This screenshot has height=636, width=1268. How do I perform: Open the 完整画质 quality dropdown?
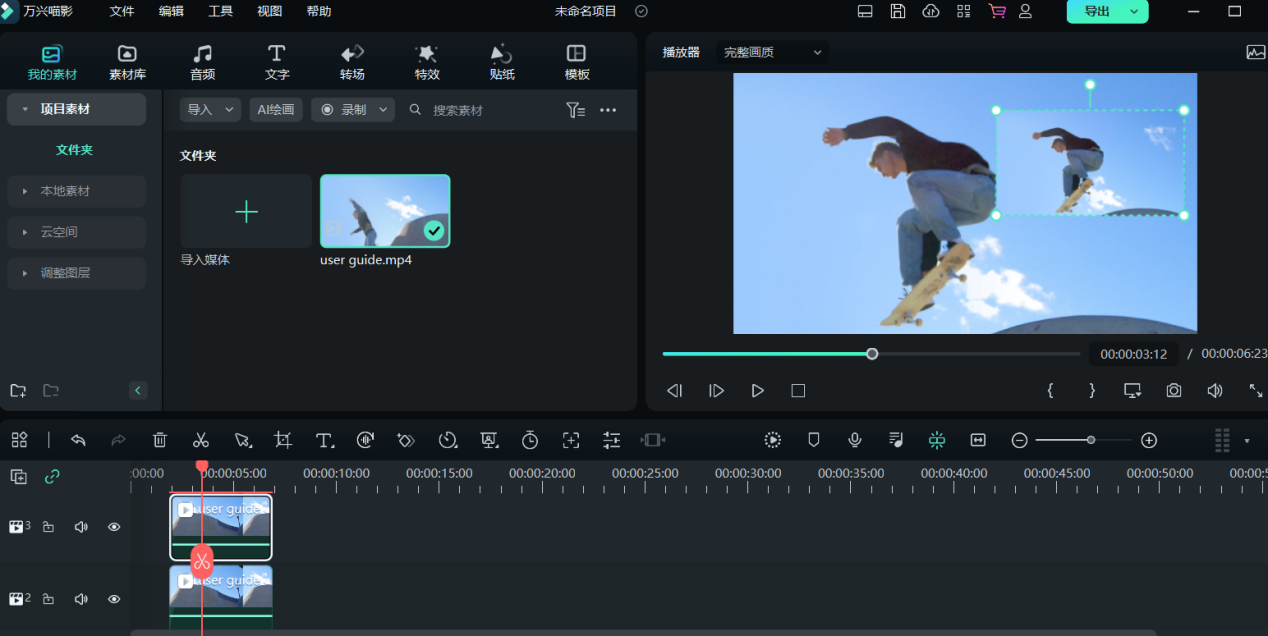coord(772,52)
